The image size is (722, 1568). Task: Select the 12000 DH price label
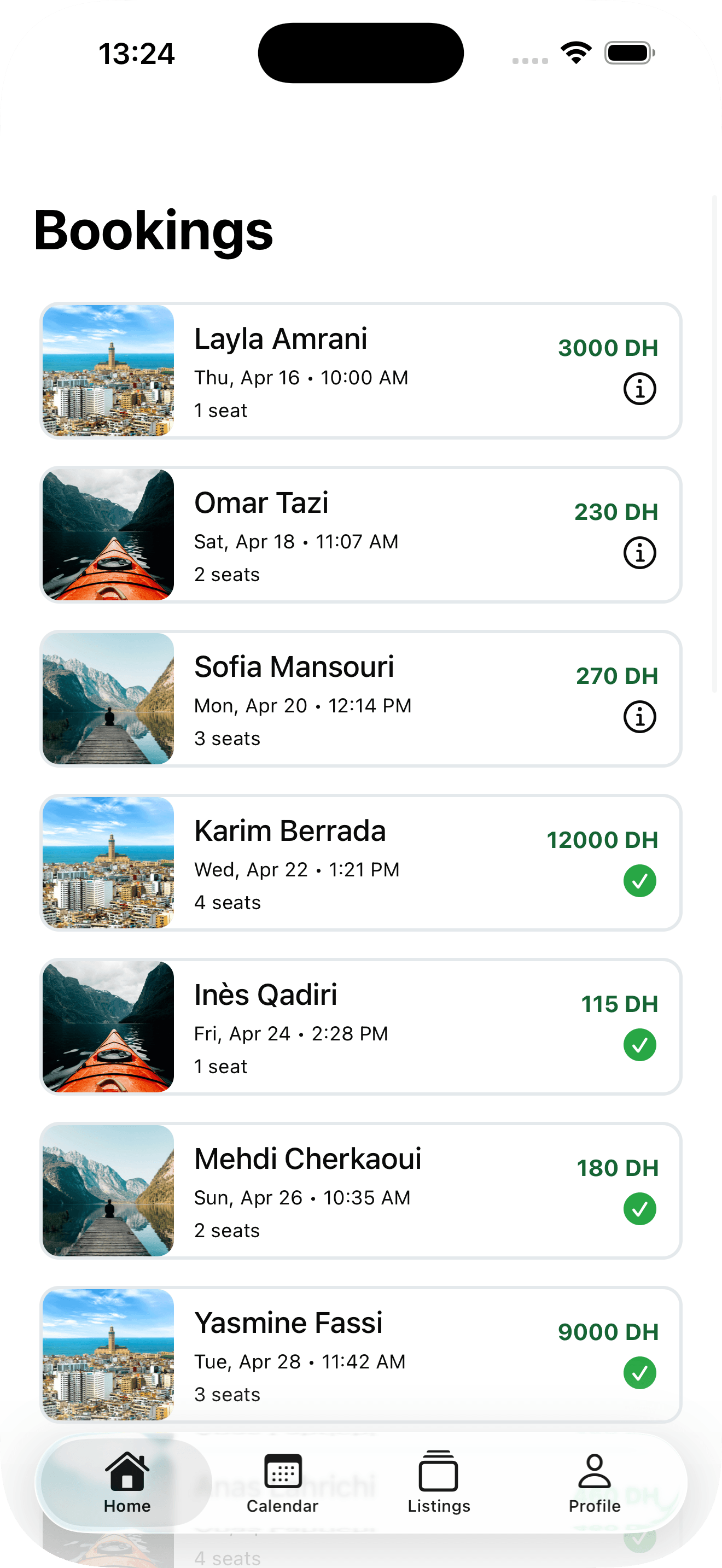coord(602,840)
